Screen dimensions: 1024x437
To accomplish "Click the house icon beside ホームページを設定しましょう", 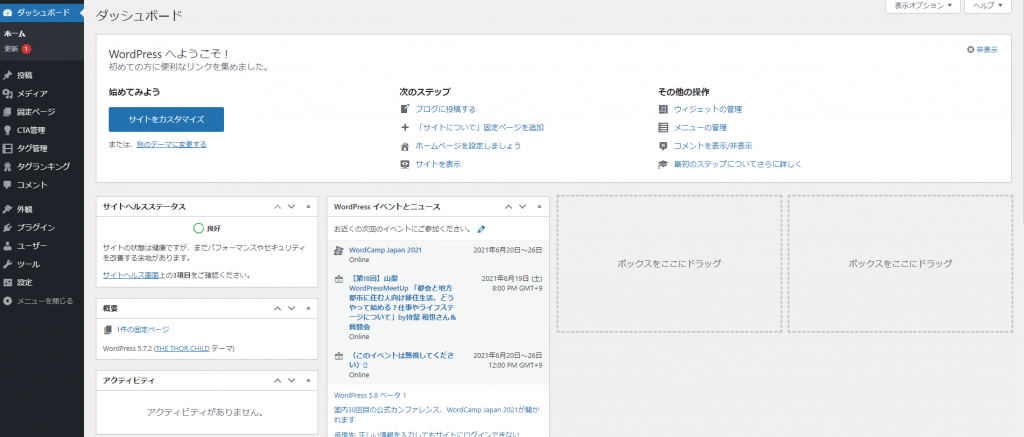I will (405, 146).
